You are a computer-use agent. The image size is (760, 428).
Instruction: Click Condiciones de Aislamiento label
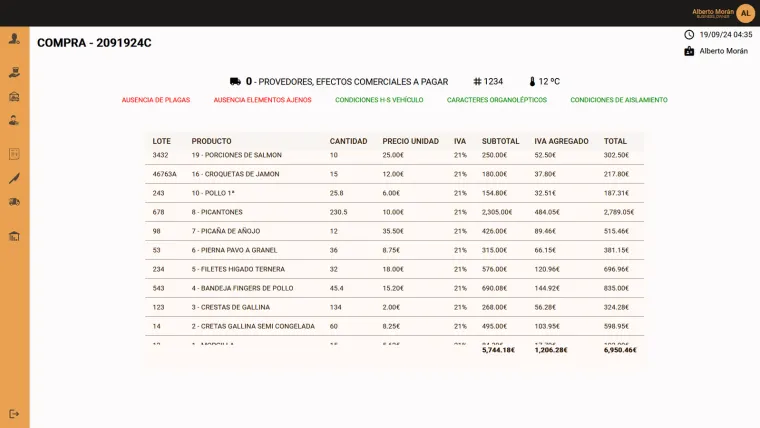(618, 100)
